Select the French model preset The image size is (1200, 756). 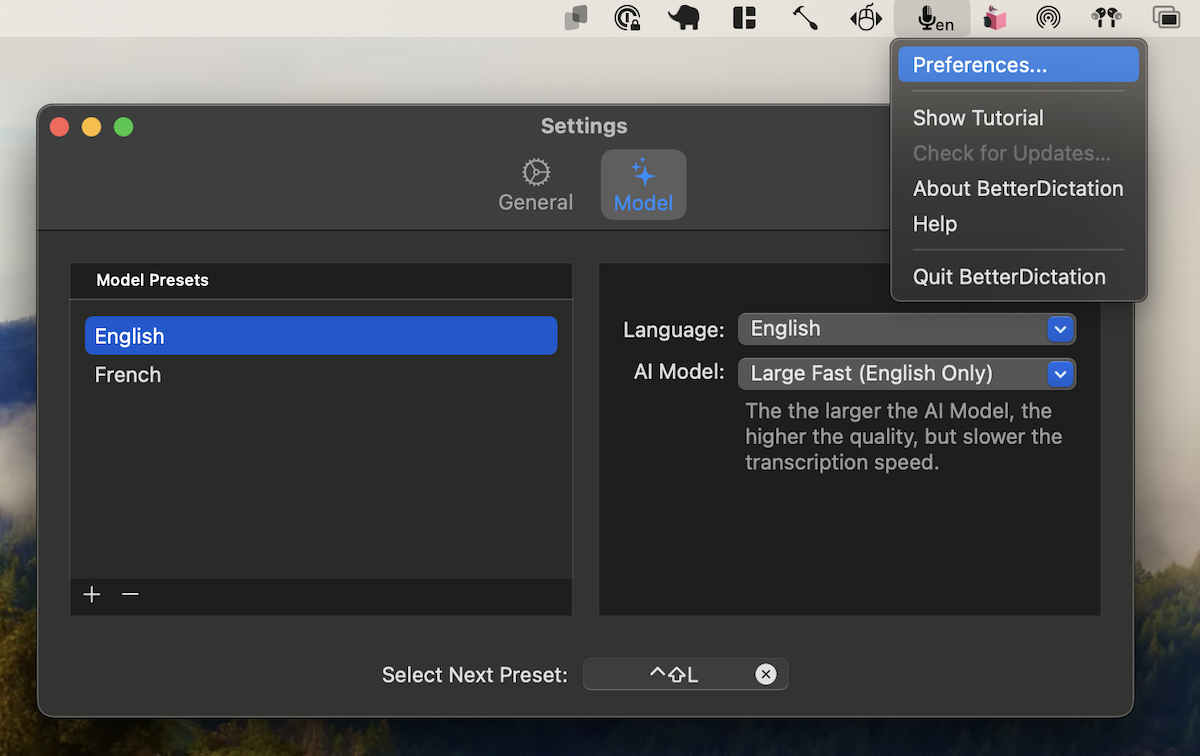pyautogui.click(x=321, y=375)
